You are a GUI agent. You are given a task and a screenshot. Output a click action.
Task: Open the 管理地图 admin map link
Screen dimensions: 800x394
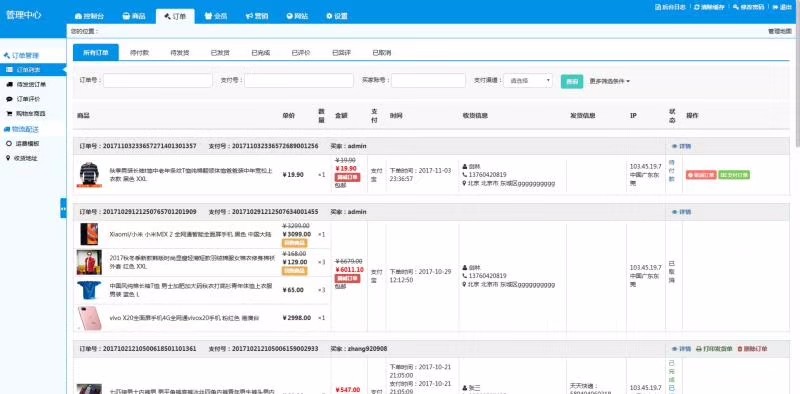[x=779, y=31]
